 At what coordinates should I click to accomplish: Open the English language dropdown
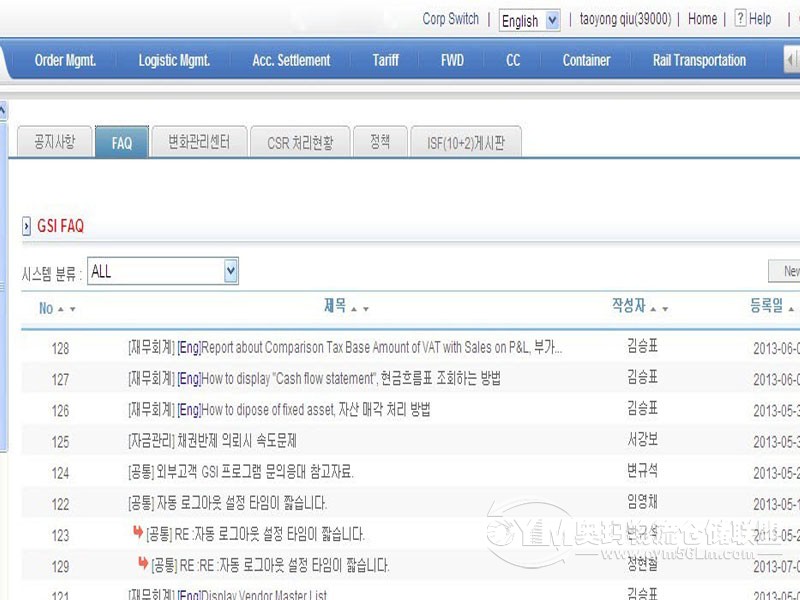[x=529, y=20]
